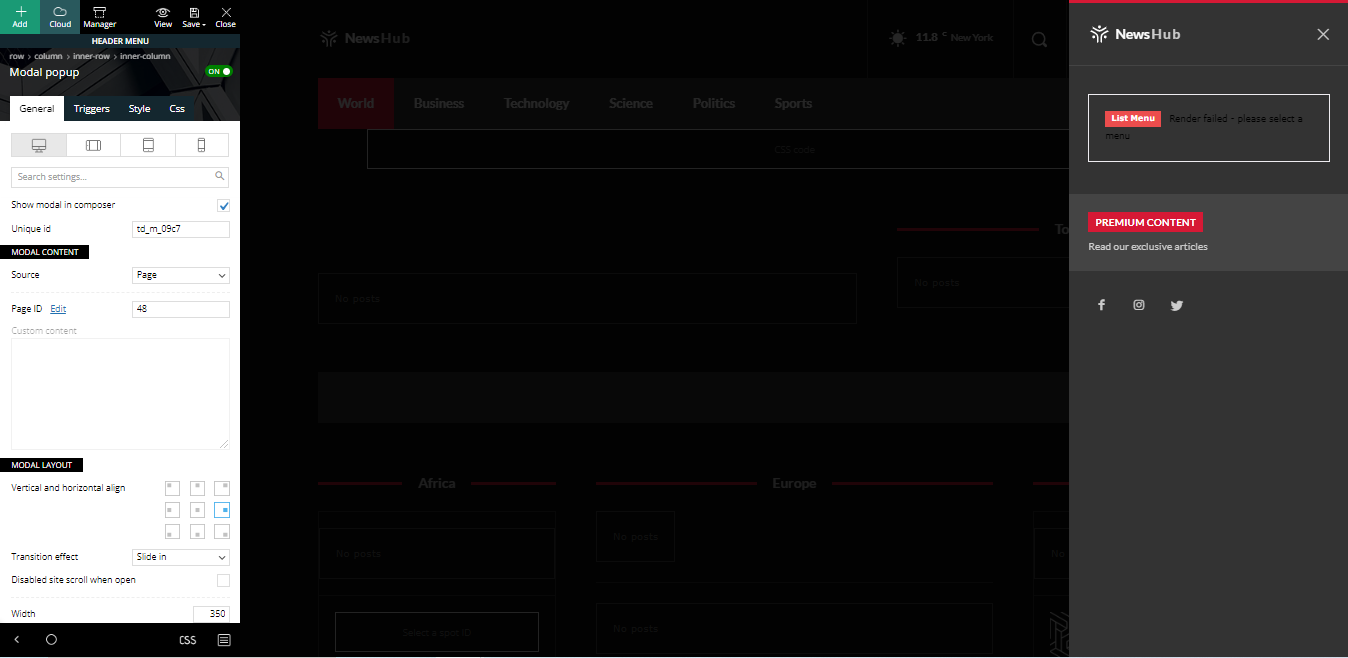The height and width of the screenshot is (658, 1348).
Task: Click the Business menu item
Action: pos(439,103)
